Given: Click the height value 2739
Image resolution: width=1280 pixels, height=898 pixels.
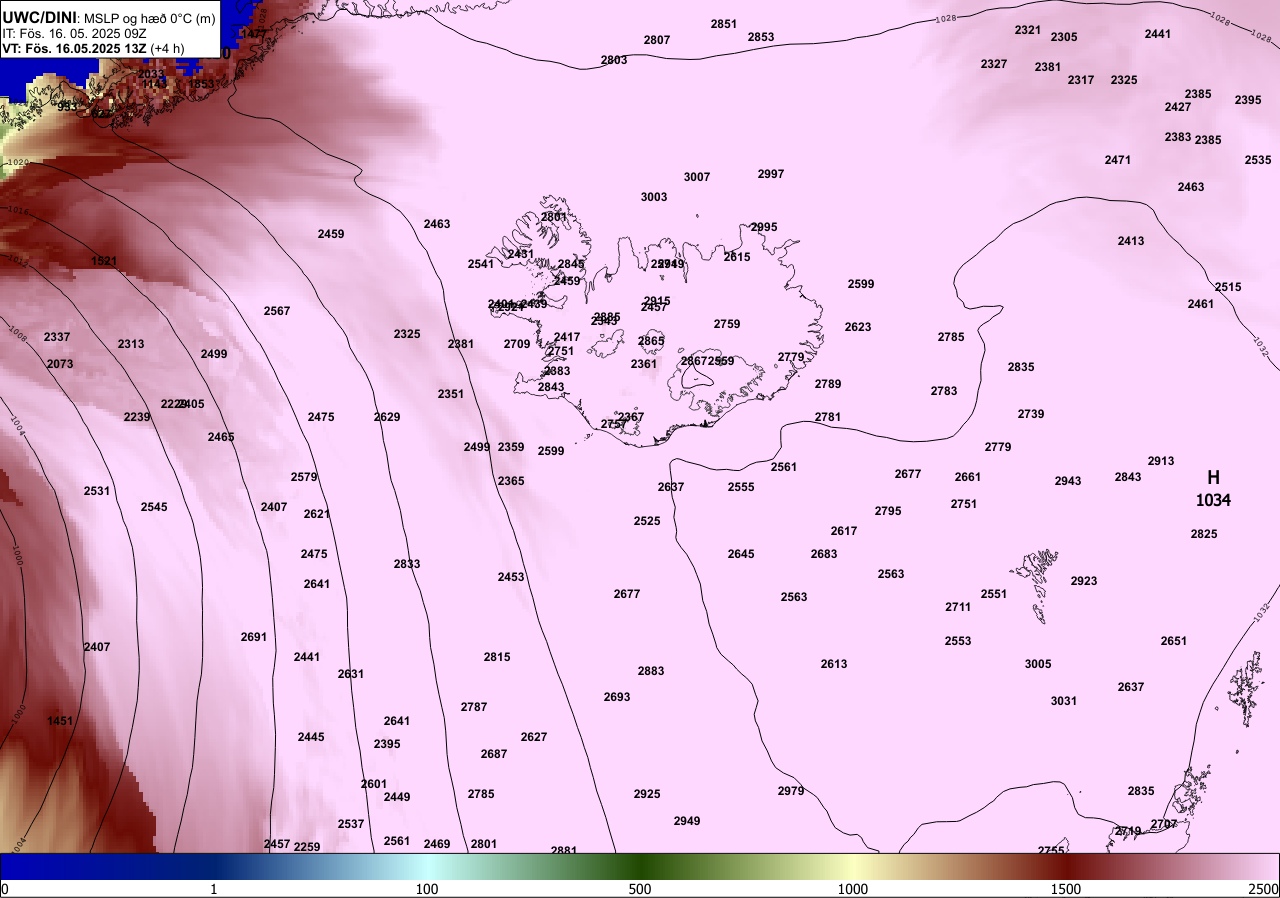Looking at the screenshot, I should (x=1031, y=414).
